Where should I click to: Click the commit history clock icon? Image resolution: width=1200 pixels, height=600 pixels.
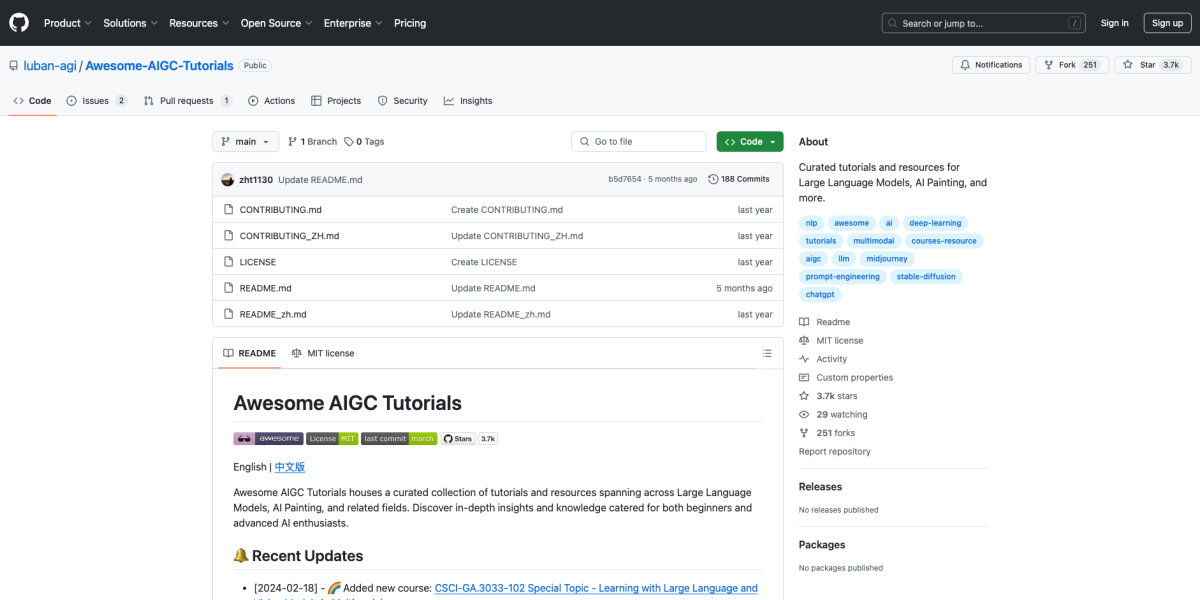coord(713,179)
